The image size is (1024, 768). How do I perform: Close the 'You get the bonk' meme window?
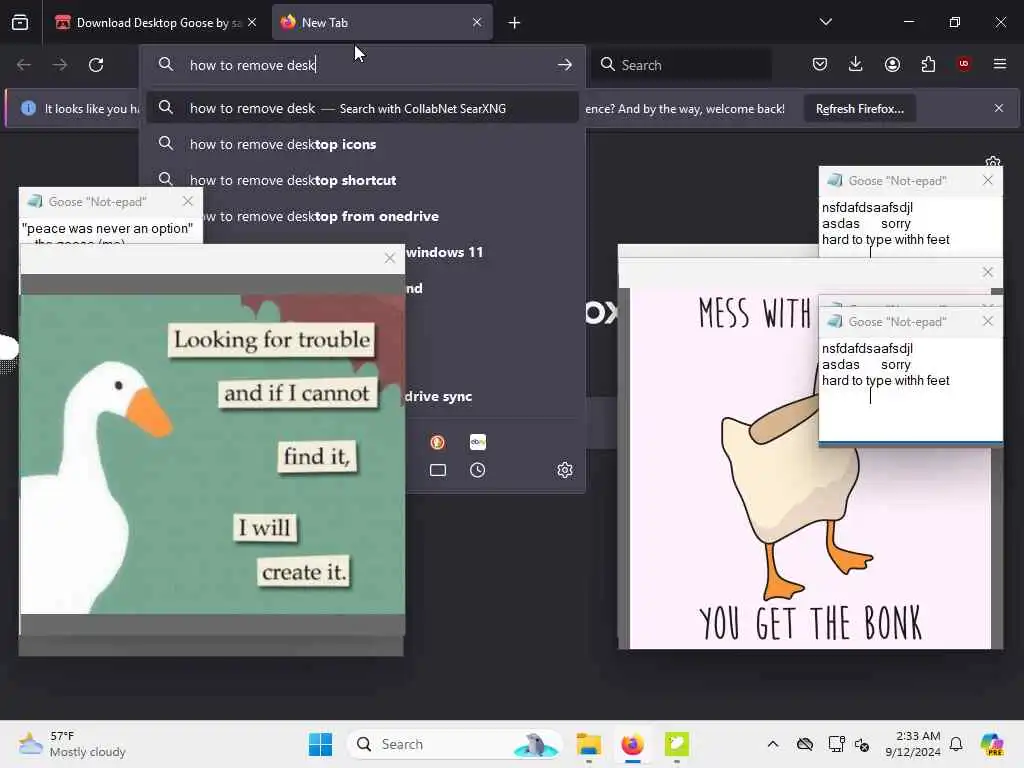click(987, 272)
